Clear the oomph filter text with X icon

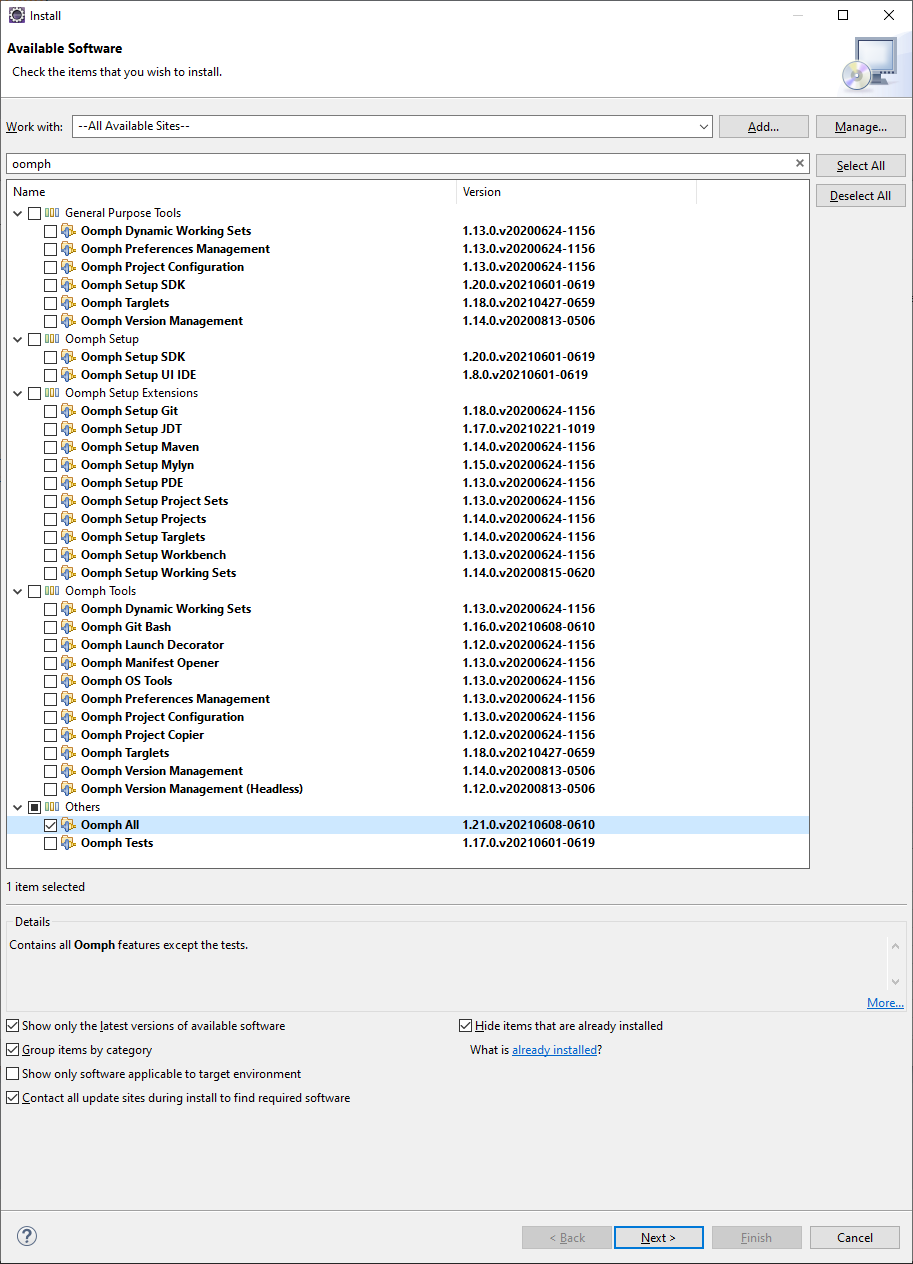click(x=800, y=163)
